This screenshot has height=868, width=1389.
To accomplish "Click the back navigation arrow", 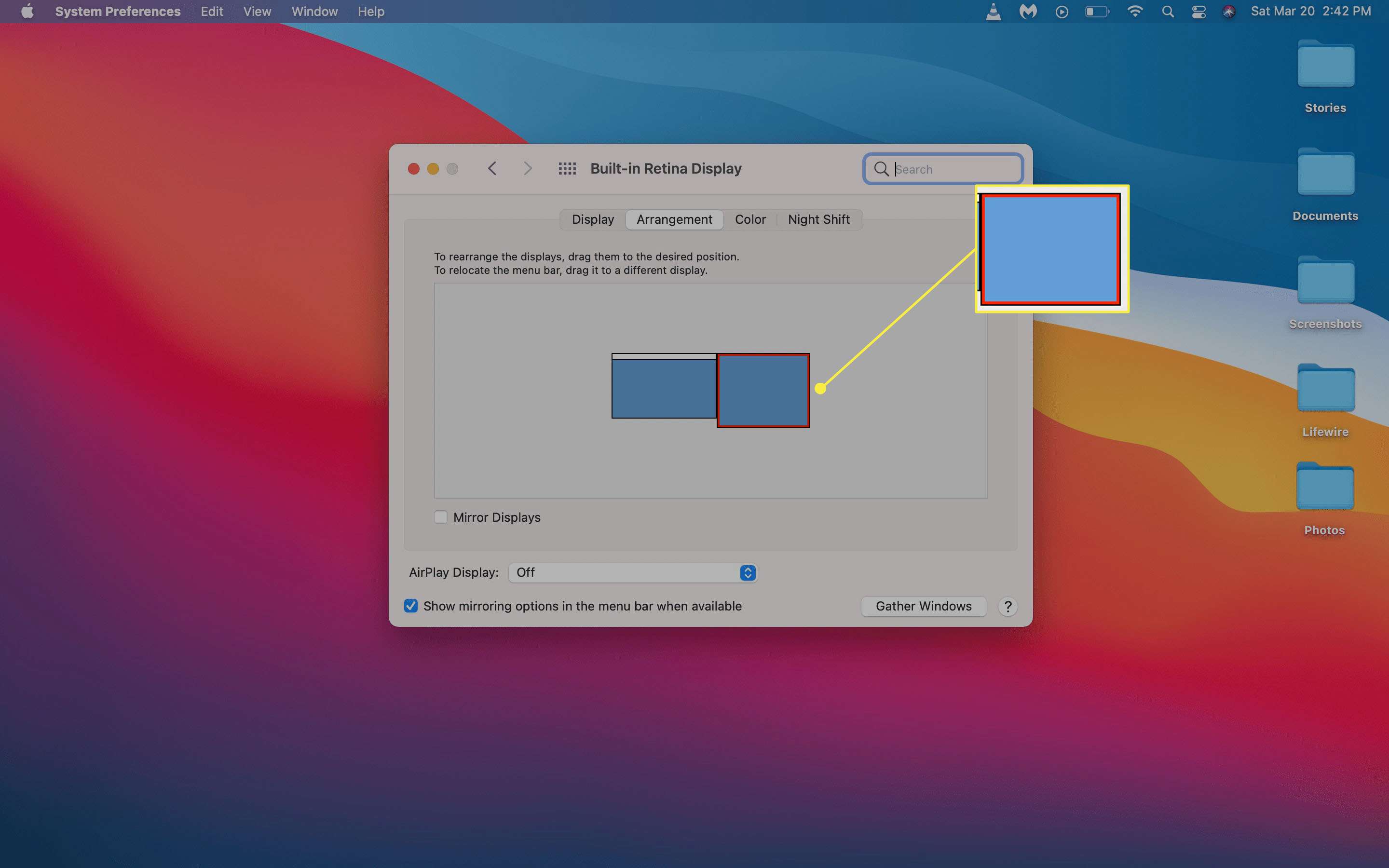I will pyautogui.click(x=493, y=168).
